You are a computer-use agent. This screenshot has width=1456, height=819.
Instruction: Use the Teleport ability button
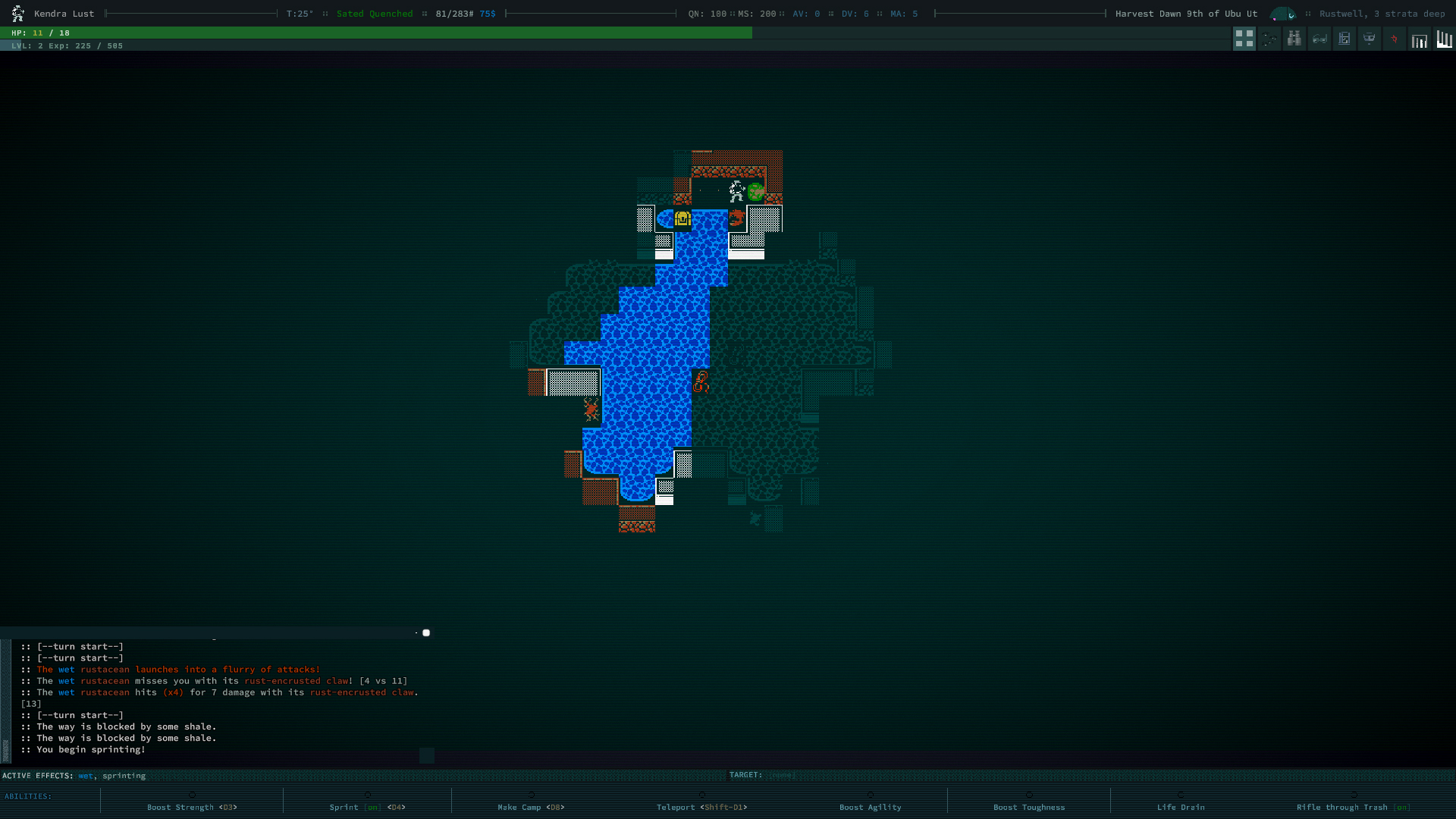[x=701, y=807]
